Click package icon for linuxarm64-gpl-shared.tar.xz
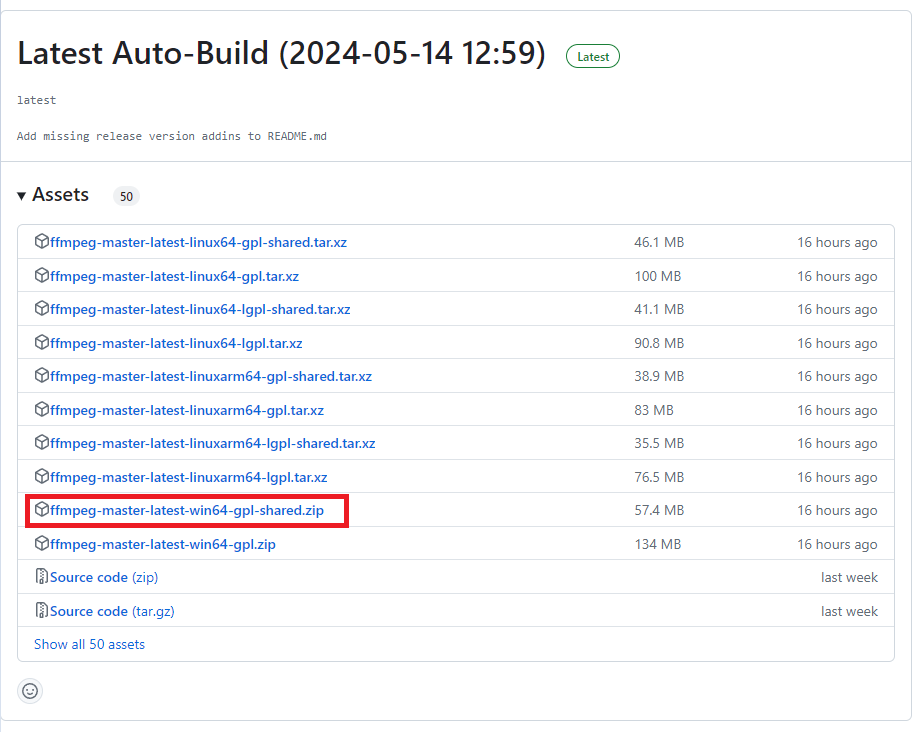The height and width of the screenshot is (732, 916). click(x=41, y=376)
